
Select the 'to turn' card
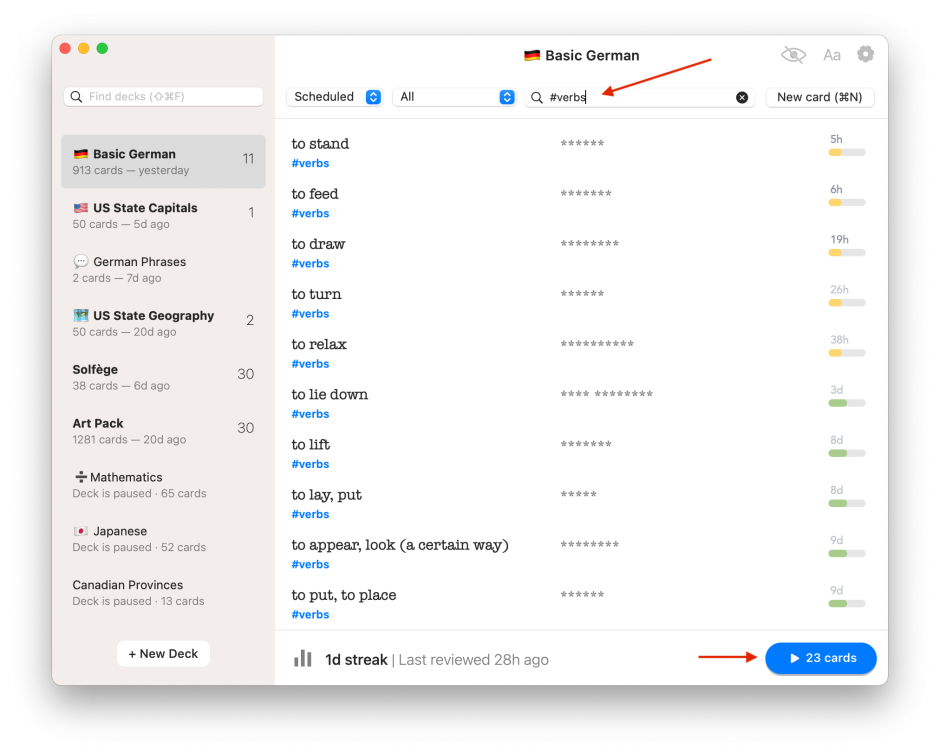coord(581,303)
